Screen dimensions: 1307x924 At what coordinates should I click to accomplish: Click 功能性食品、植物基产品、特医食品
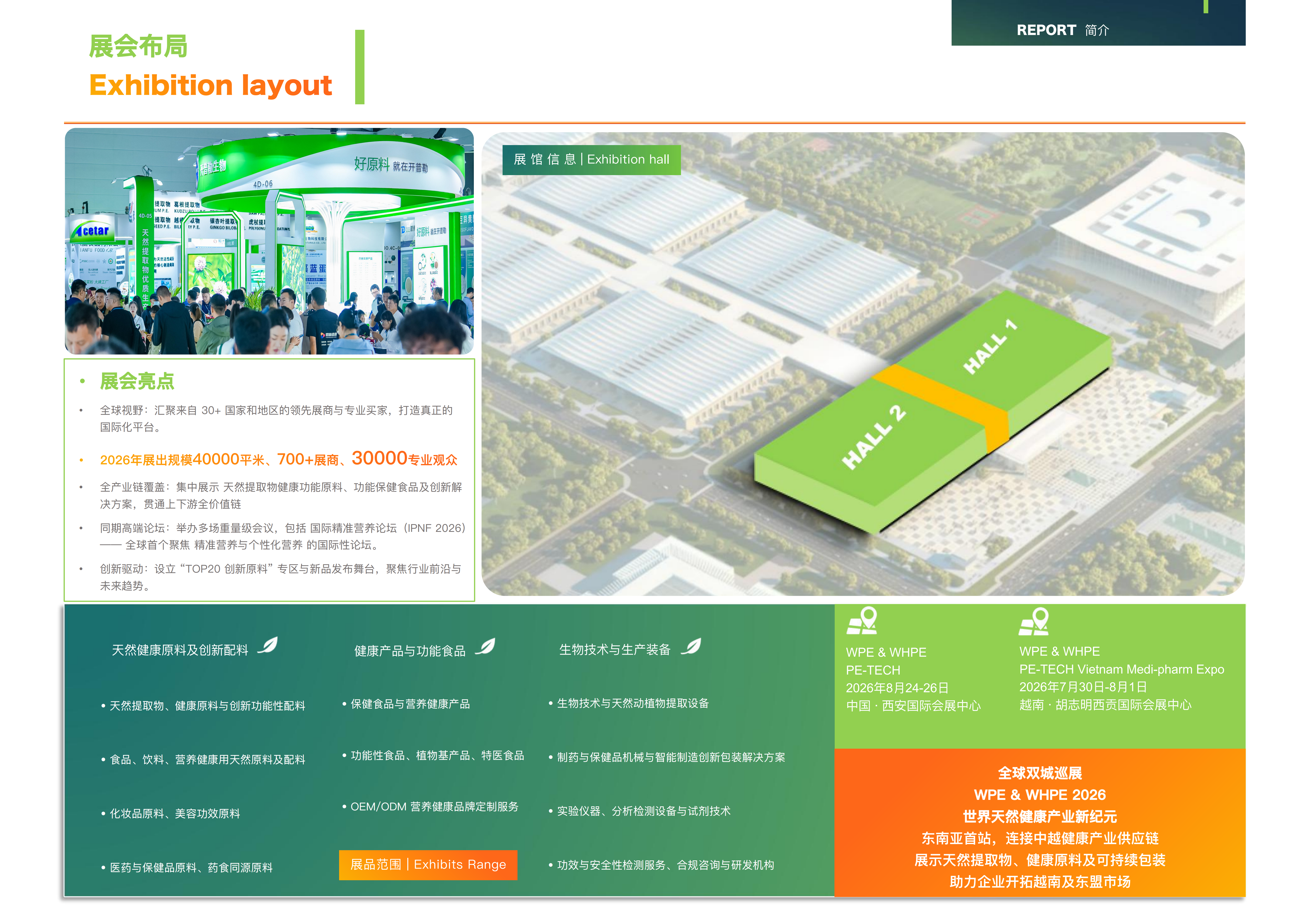click(x=437, y=755)
